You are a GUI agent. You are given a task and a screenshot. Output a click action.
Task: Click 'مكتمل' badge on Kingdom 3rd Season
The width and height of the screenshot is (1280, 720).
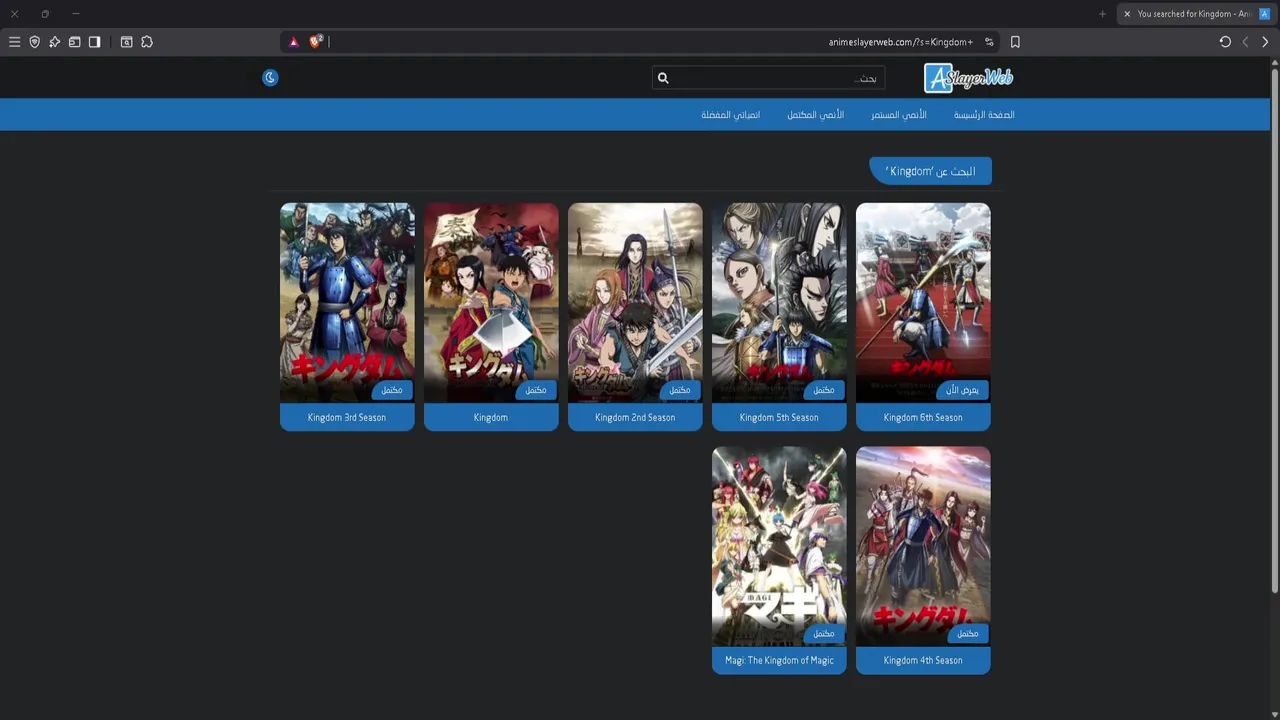[393, 390]
